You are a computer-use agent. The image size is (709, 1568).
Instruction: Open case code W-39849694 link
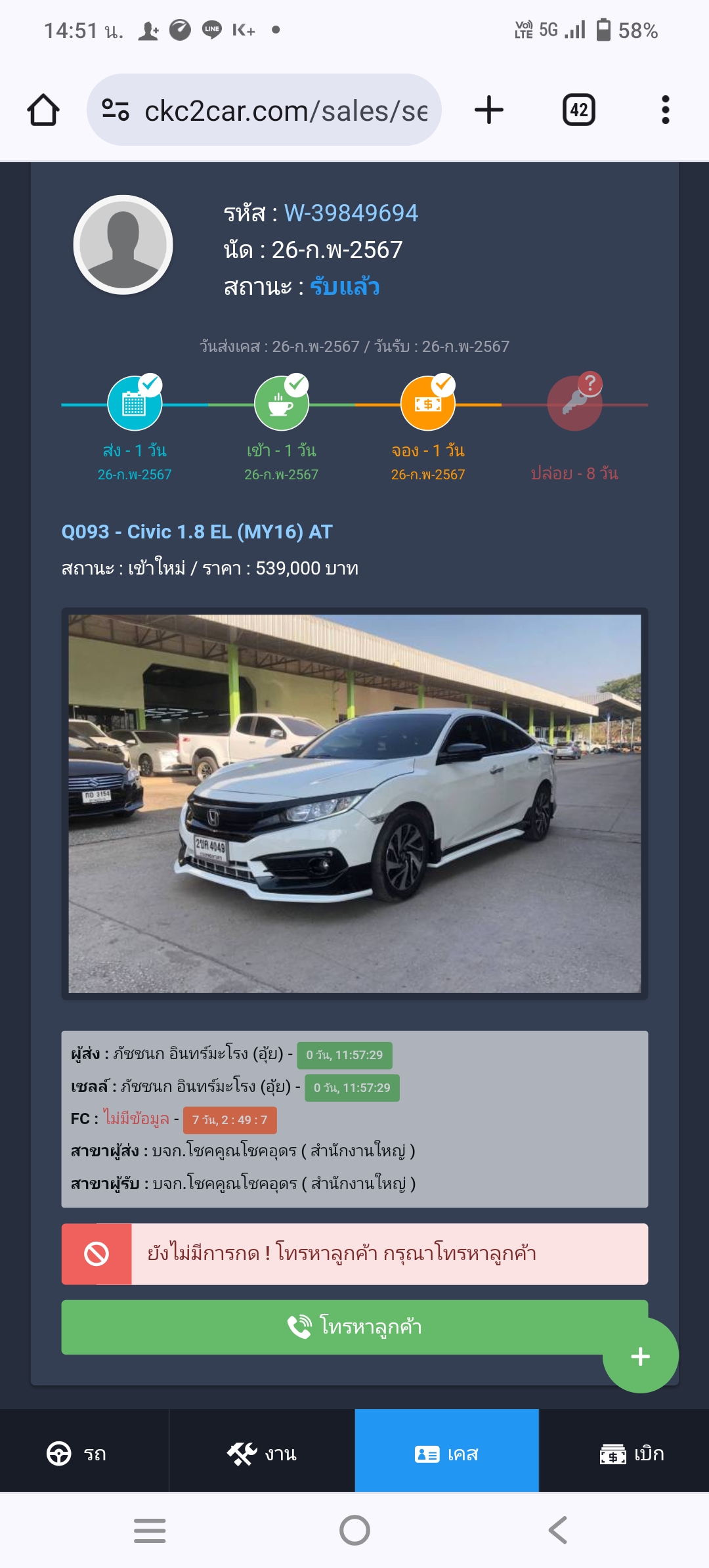351,213
